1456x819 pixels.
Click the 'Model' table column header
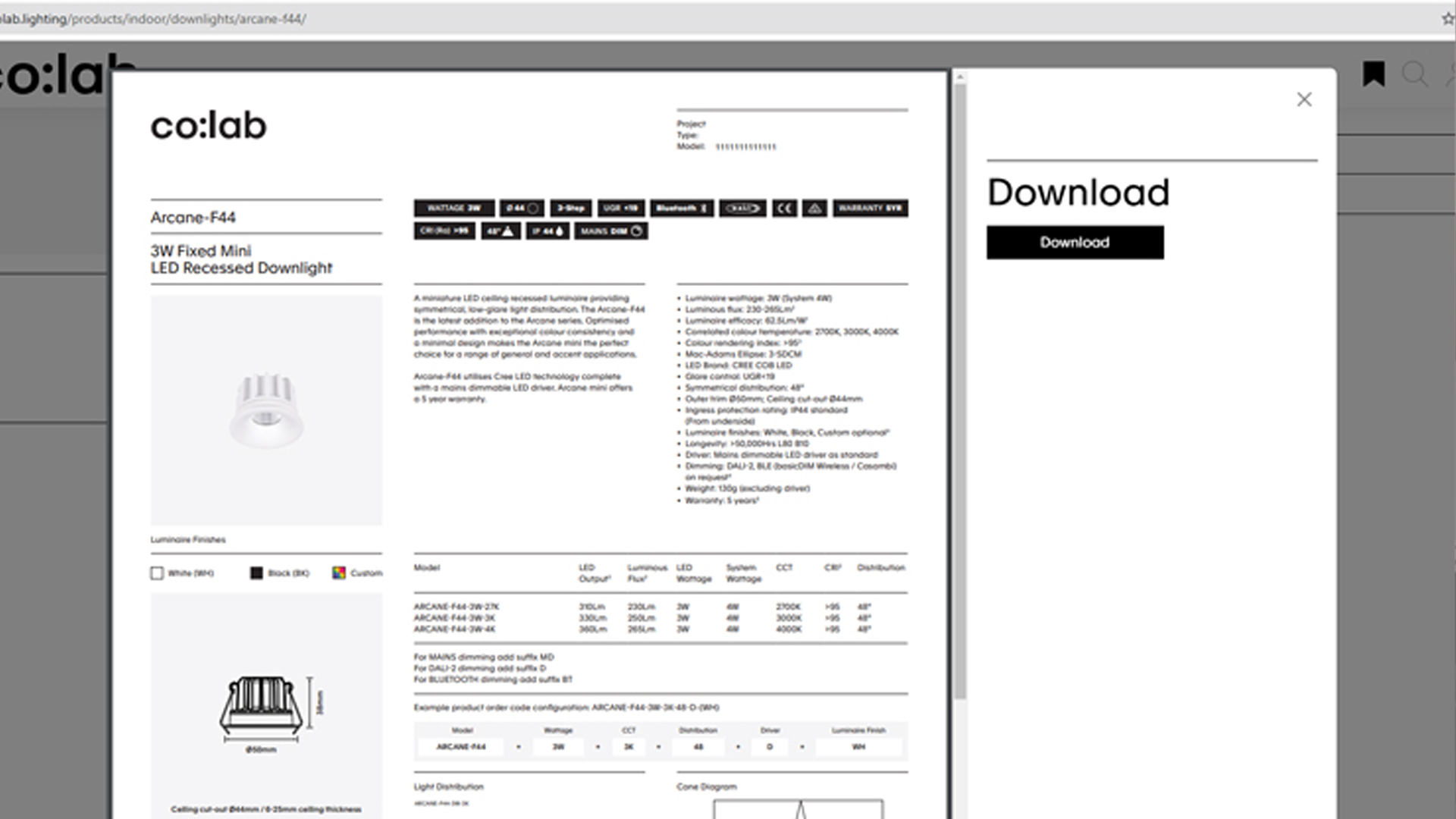pyautogui.click(x=427, y=568)
